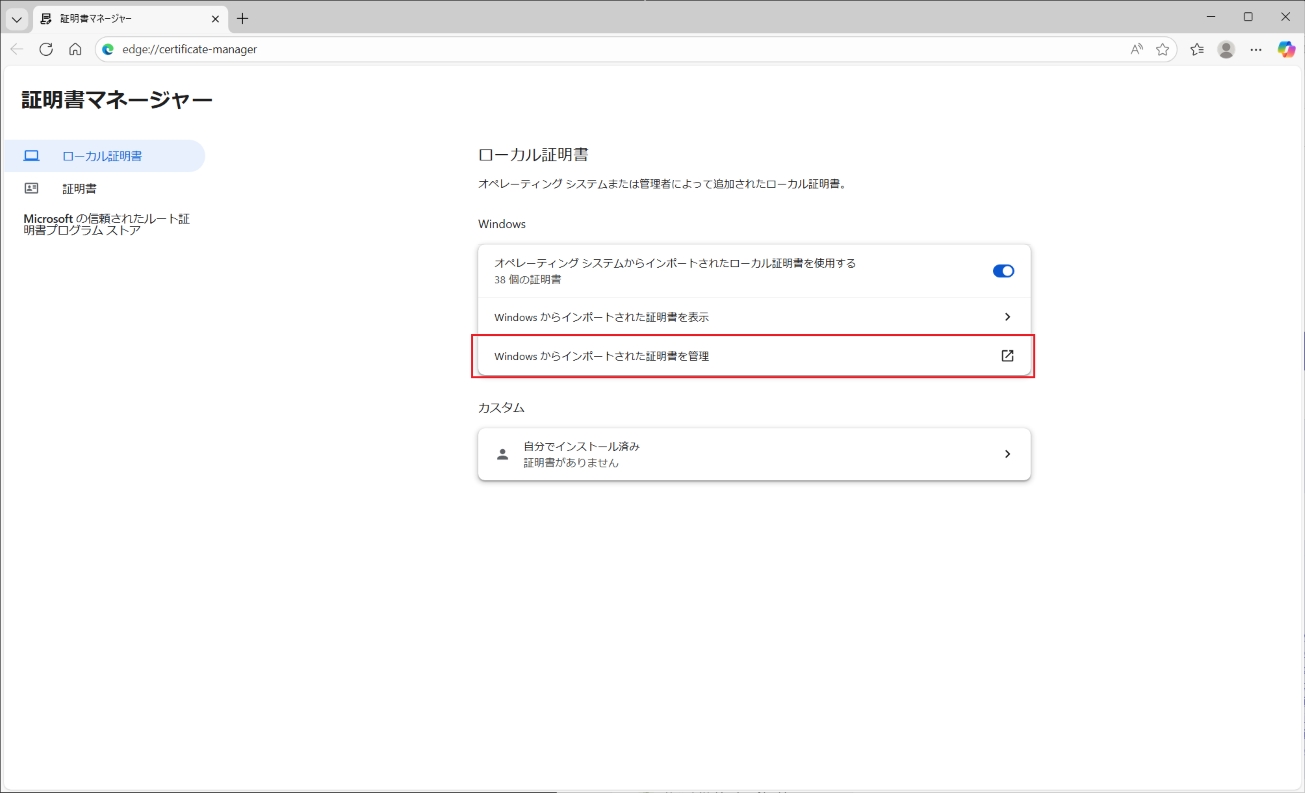Image resolution: width=1305 pixels, height=793 pixels.
Task: Select ローカル証明書 in the sidebar
Action: pyautogui.click(x=102, y=156)
